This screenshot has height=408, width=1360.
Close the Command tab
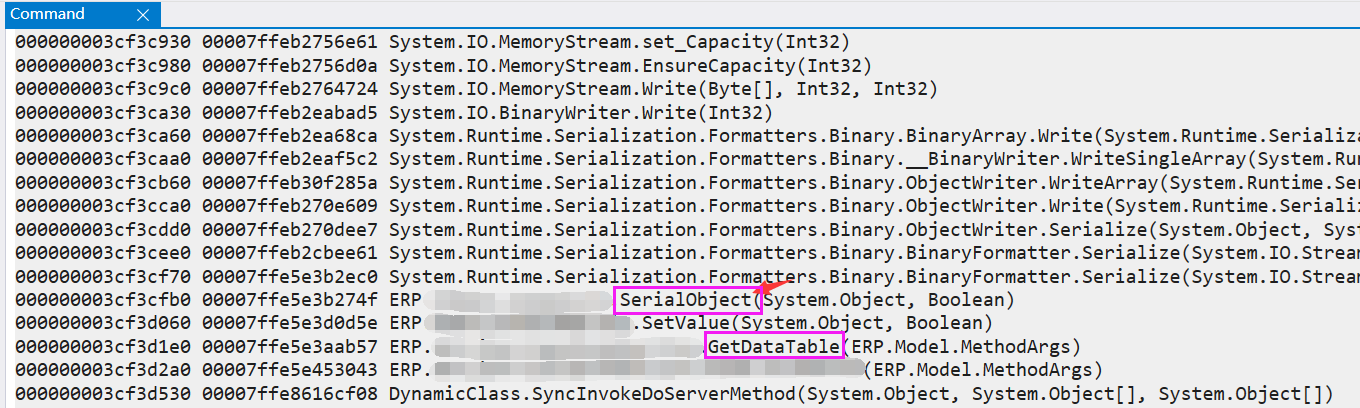(x=143, y=15)
